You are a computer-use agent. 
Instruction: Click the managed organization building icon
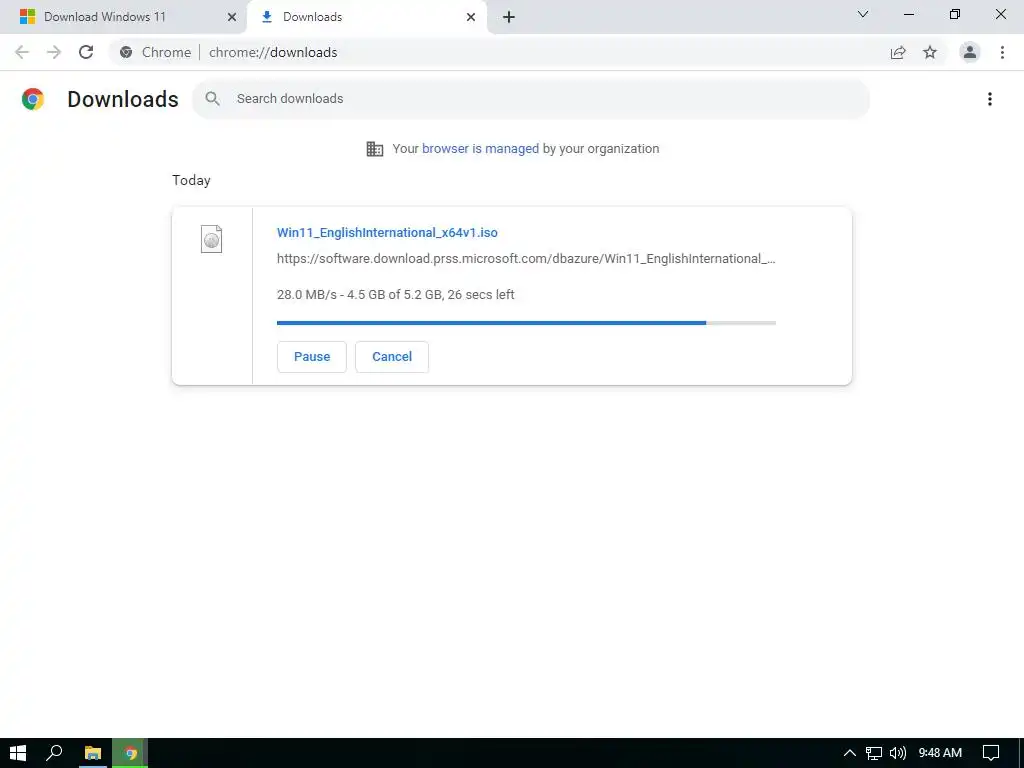click(375, 149)
